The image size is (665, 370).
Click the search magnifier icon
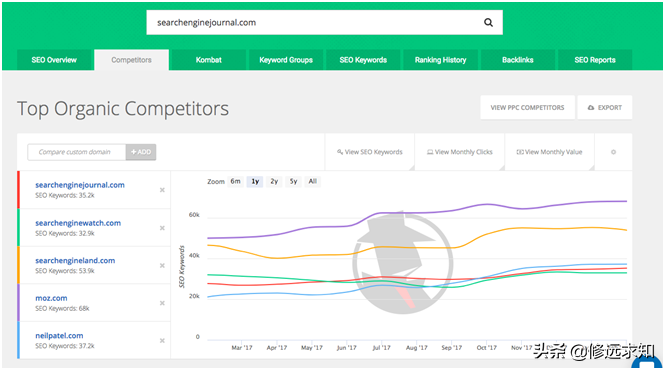[488, 22]
